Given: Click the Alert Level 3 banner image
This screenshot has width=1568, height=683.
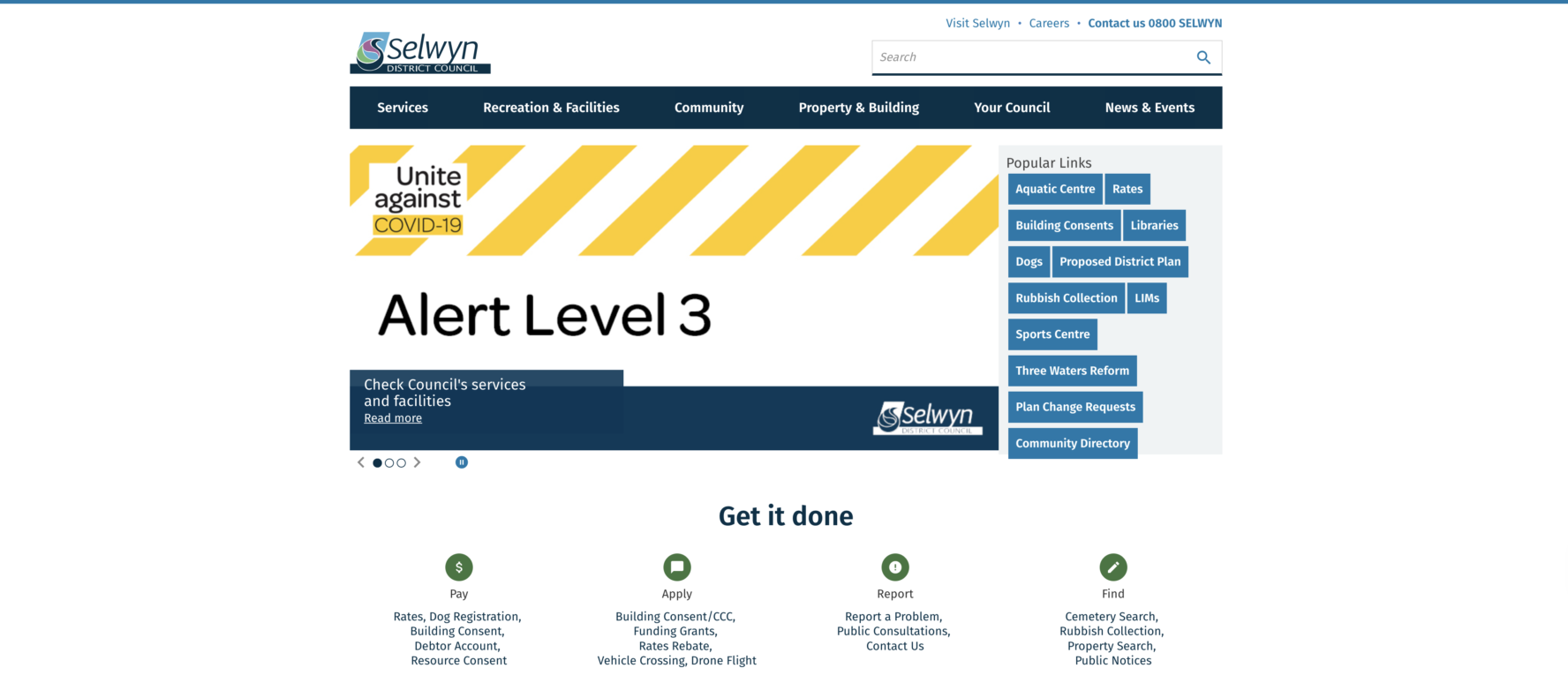Looking at the screenshot, I should tap(674, 297).
